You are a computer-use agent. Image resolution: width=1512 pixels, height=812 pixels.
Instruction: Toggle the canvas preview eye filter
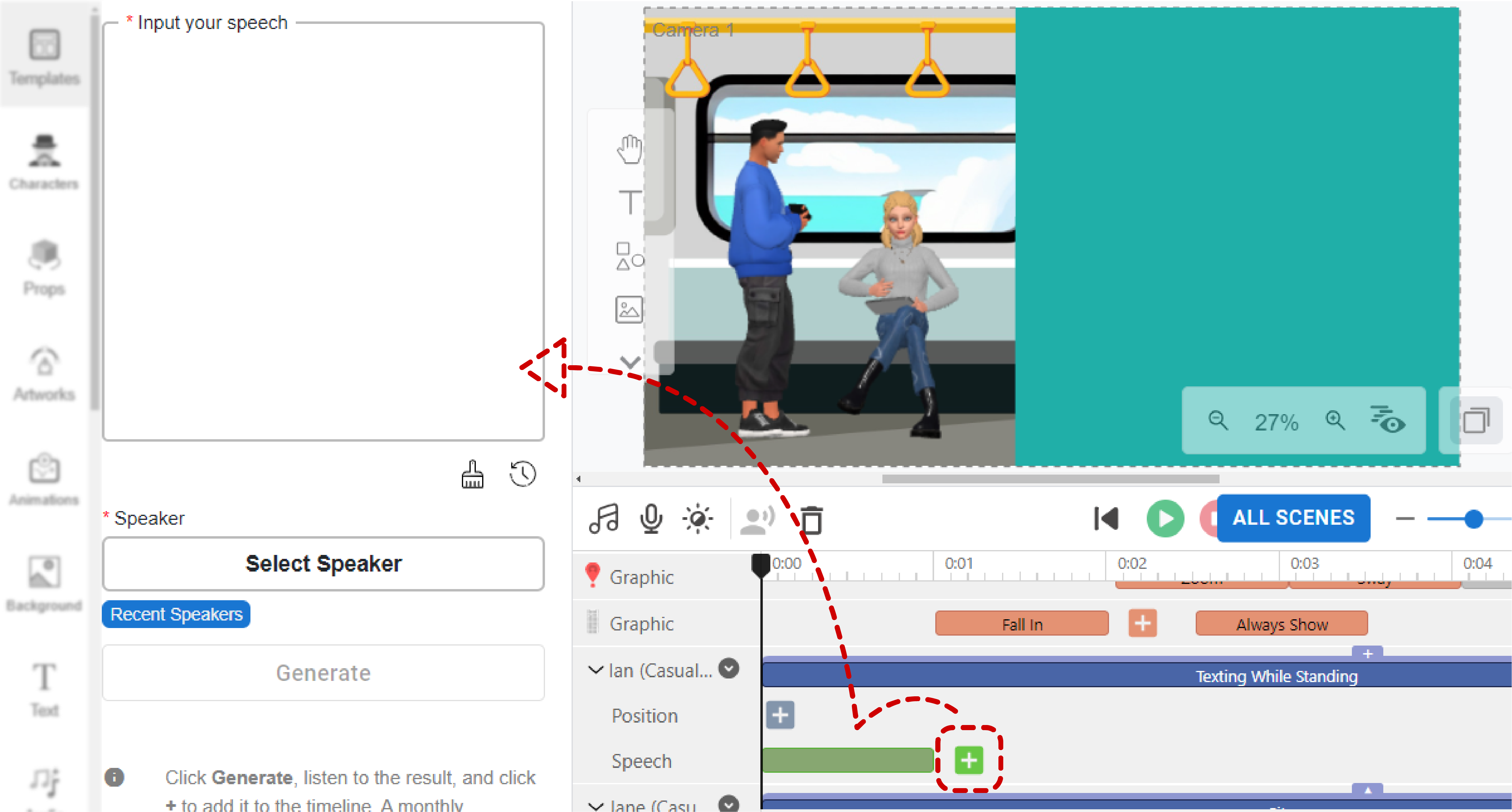click(1388, 420)
